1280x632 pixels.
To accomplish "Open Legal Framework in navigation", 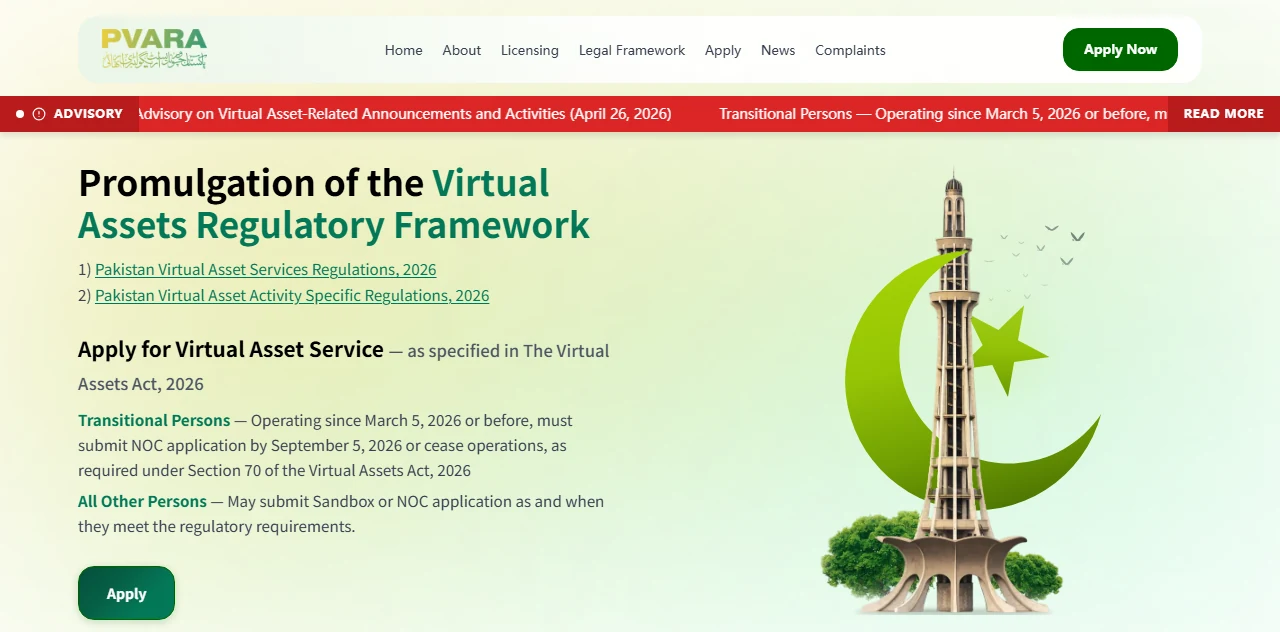I will click(x=632, y=50).
